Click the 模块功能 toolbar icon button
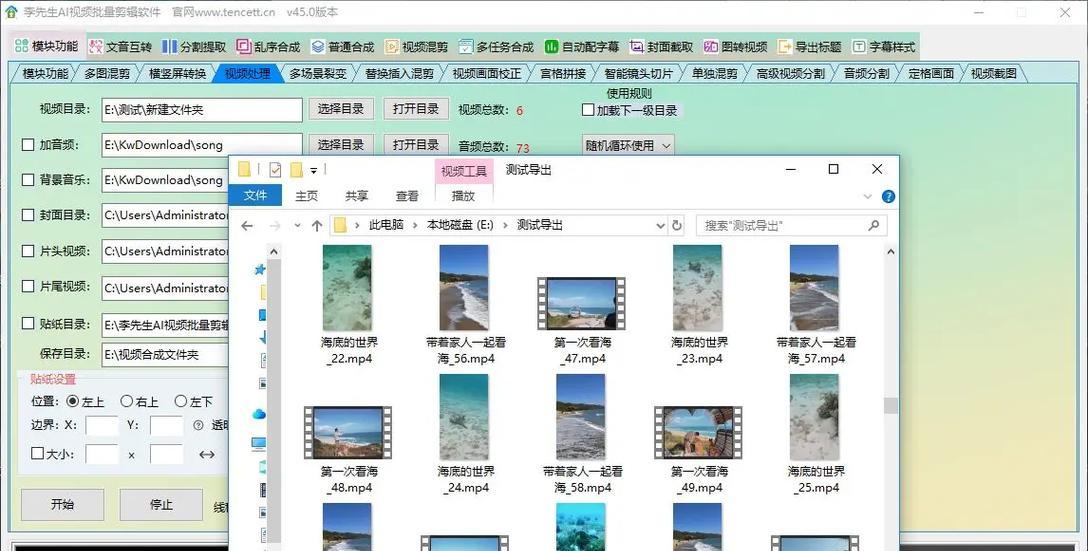Viewport: 1088px width, 551px height. [x=46, y=46]
